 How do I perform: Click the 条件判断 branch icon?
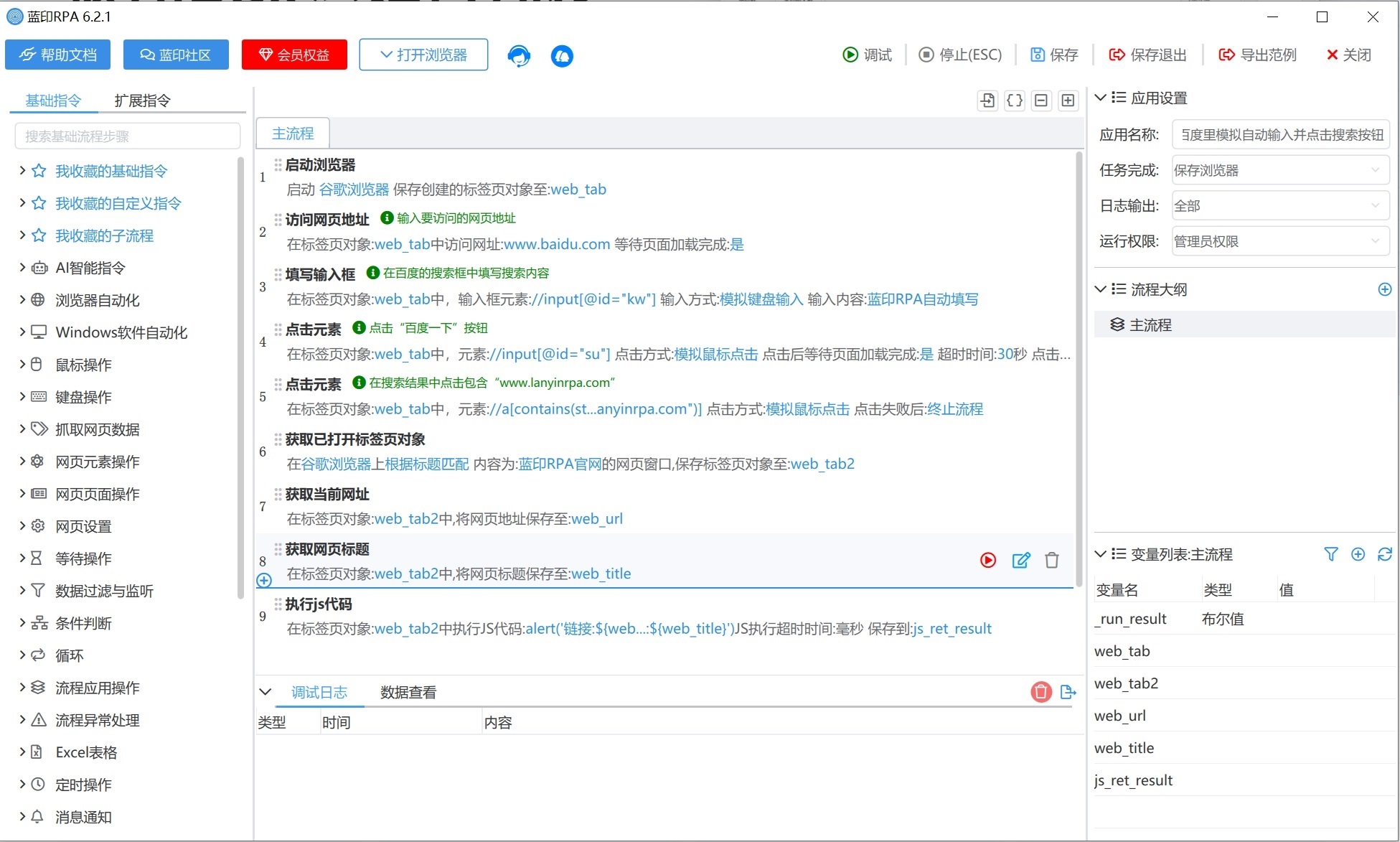point(39,623)
